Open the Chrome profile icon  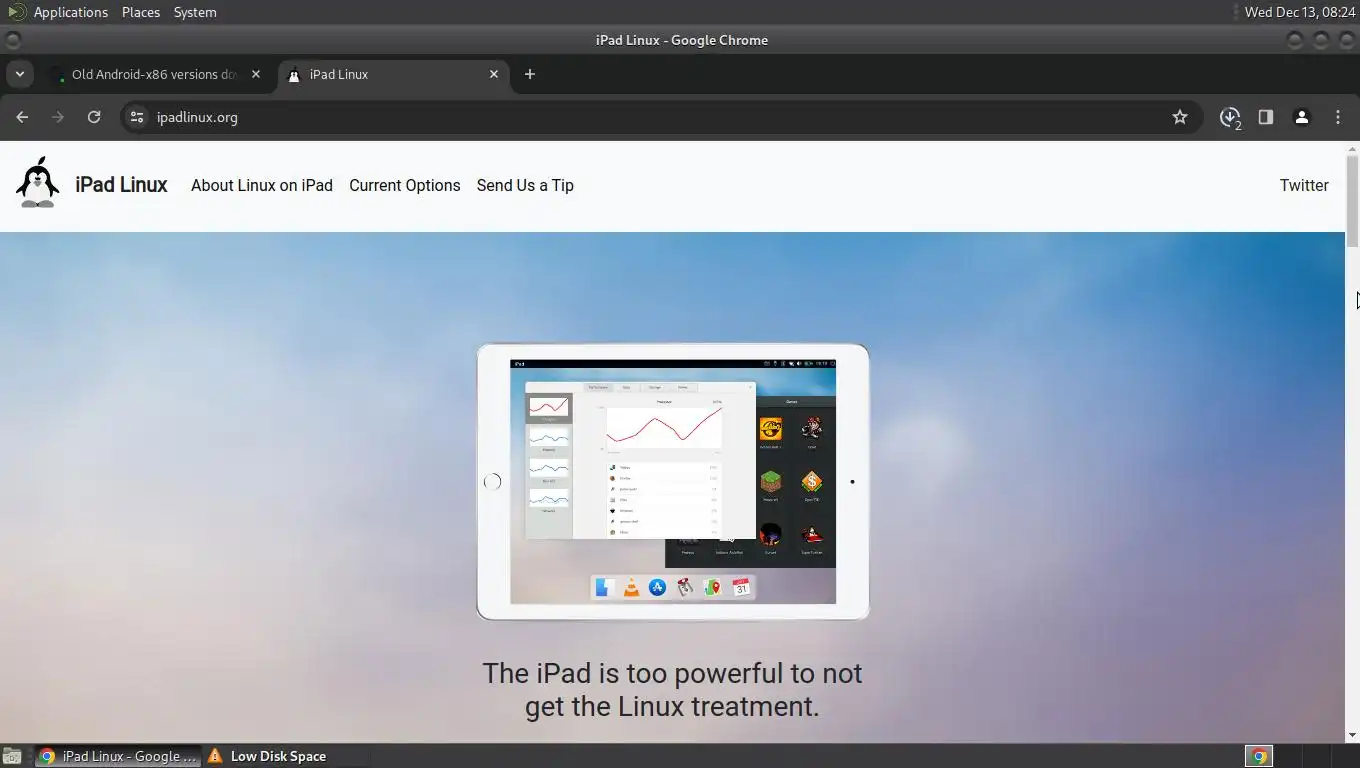coord(1302,117)
